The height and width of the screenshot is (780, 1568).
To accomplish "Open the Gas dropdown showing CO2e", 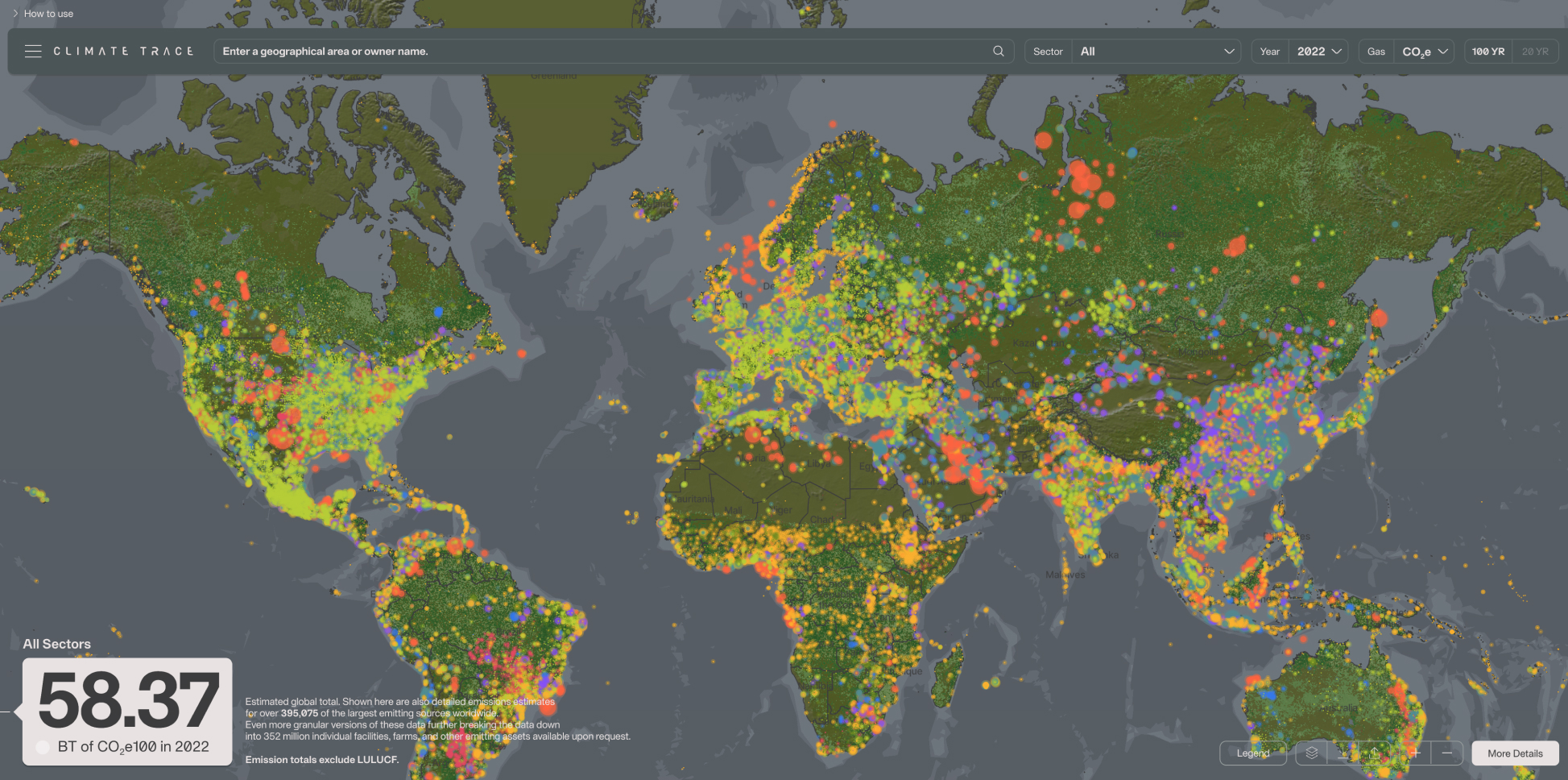I will 1424,51.
